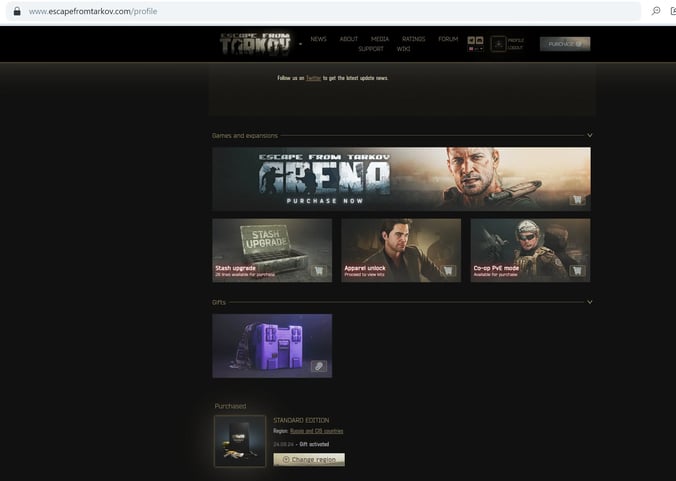Viewport: 676px width, 481px height.
Task: Click the right social icon in header
Action: (x=479, y=40)
